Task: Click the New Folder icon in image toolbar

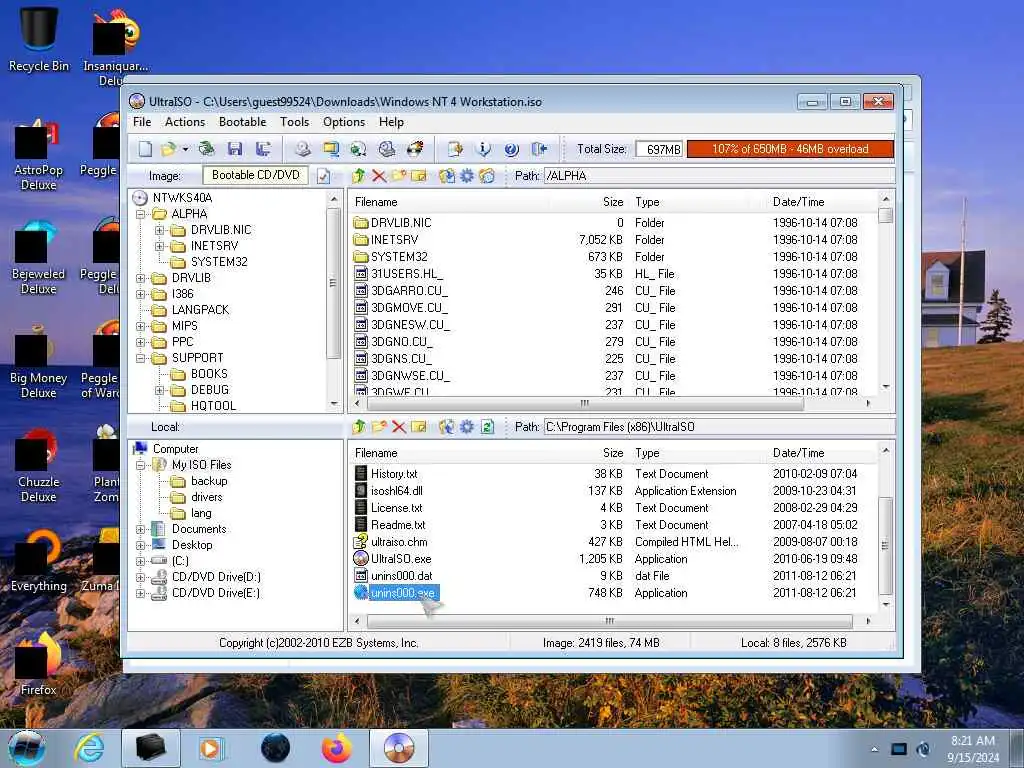Action: (x=398, y=176)
